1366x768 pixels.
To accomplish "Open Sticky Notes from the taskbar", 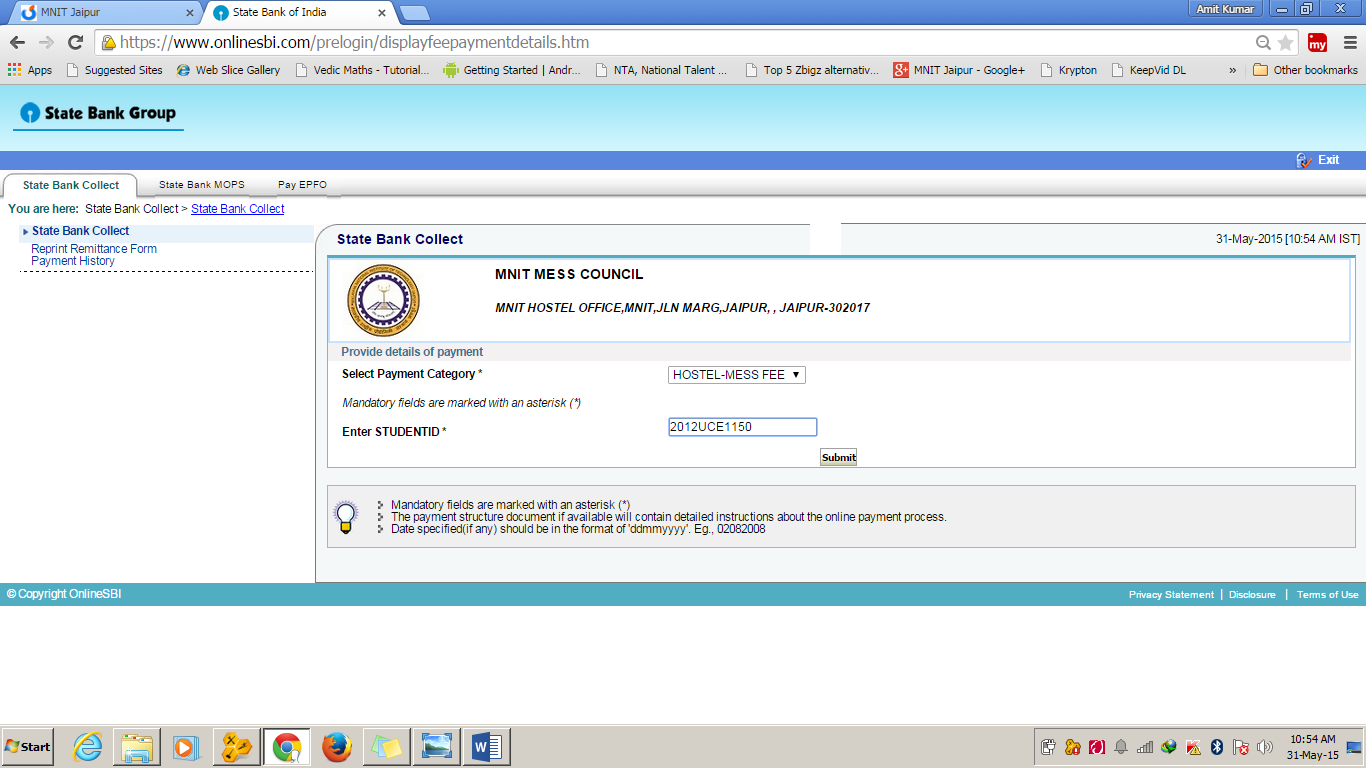I will click(x=387, y=747).
